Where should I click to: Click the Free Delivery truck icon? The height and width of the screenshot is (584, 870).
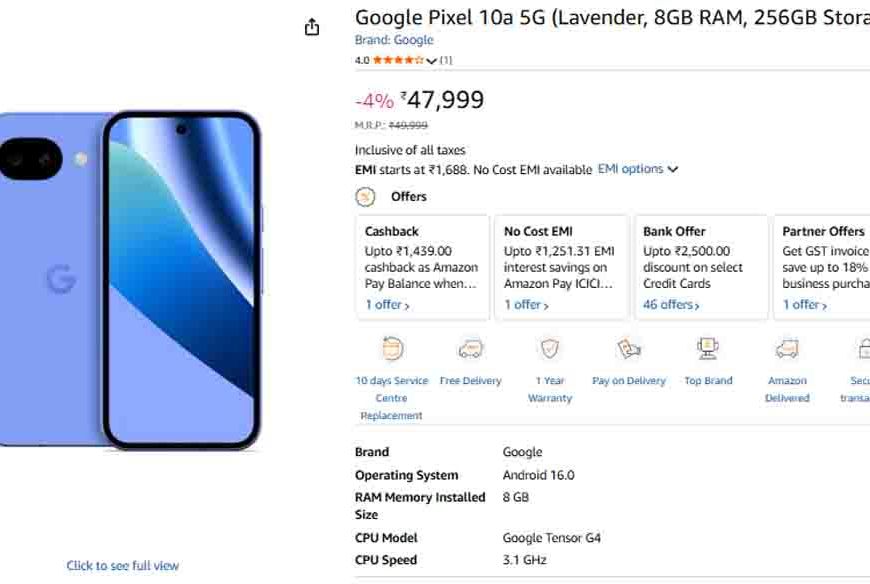click(470, 349)
